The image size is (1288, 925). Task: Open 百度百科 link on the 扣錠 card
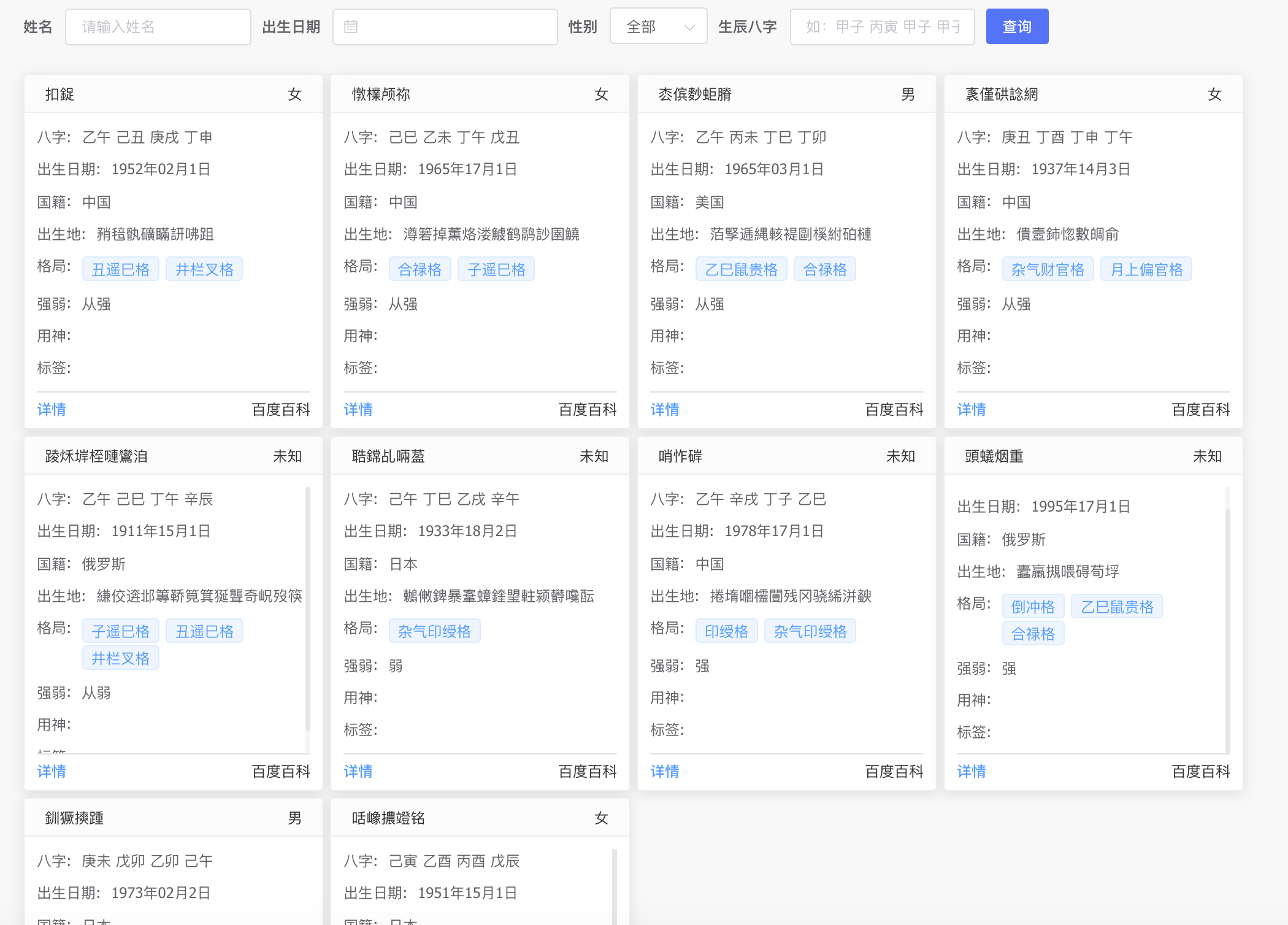pos(281,410)
